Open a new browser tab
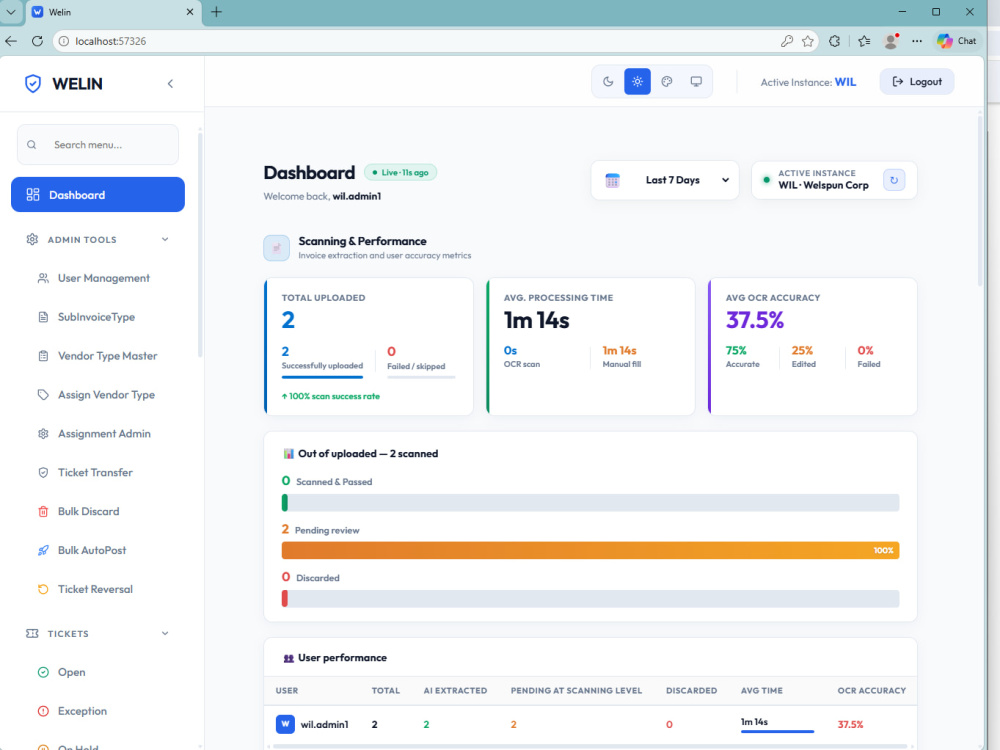The height and width of the screenshot is (750, 1000). [217, 12]
